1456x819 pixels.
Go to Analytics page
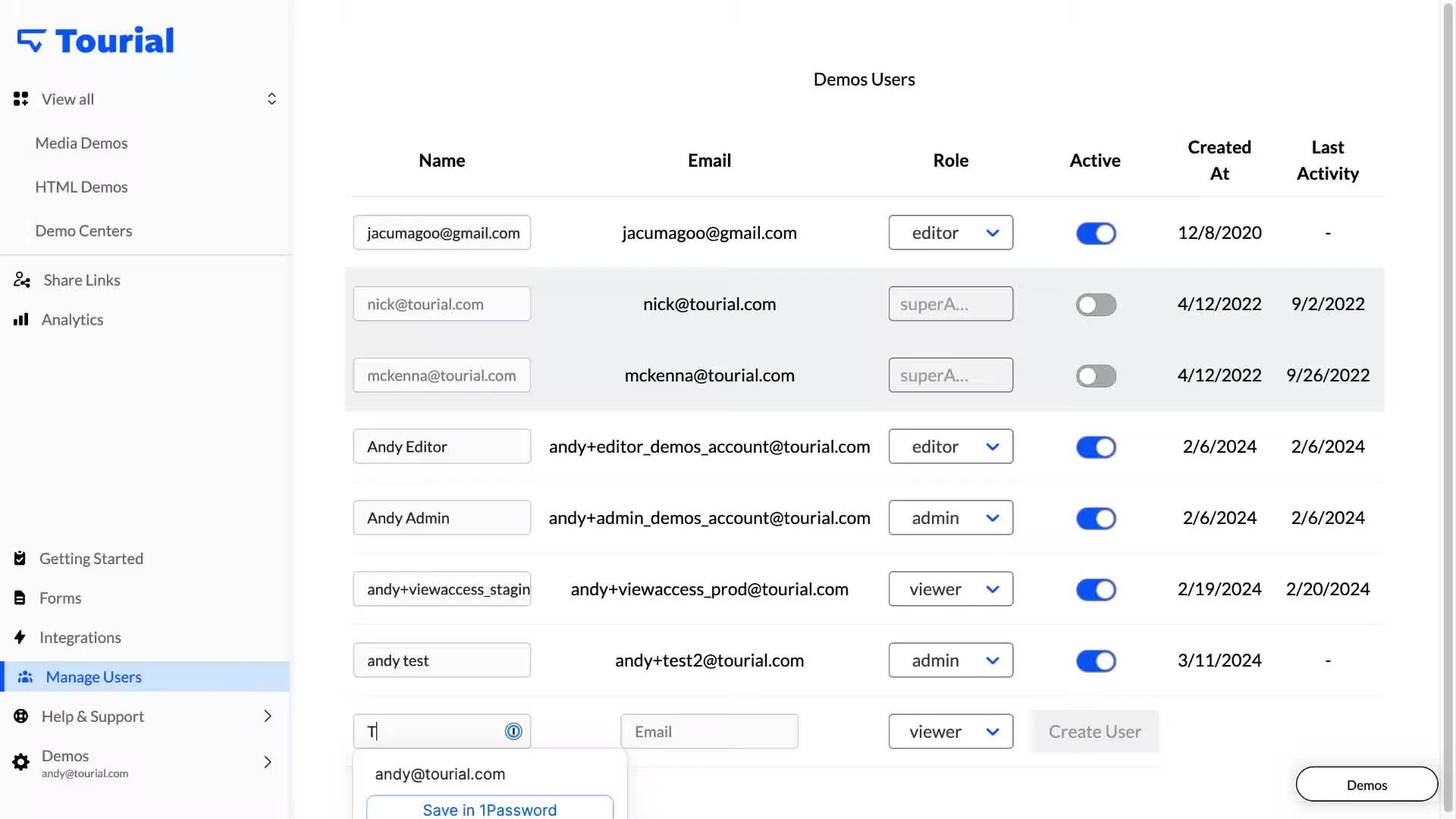tap(72, 319)
